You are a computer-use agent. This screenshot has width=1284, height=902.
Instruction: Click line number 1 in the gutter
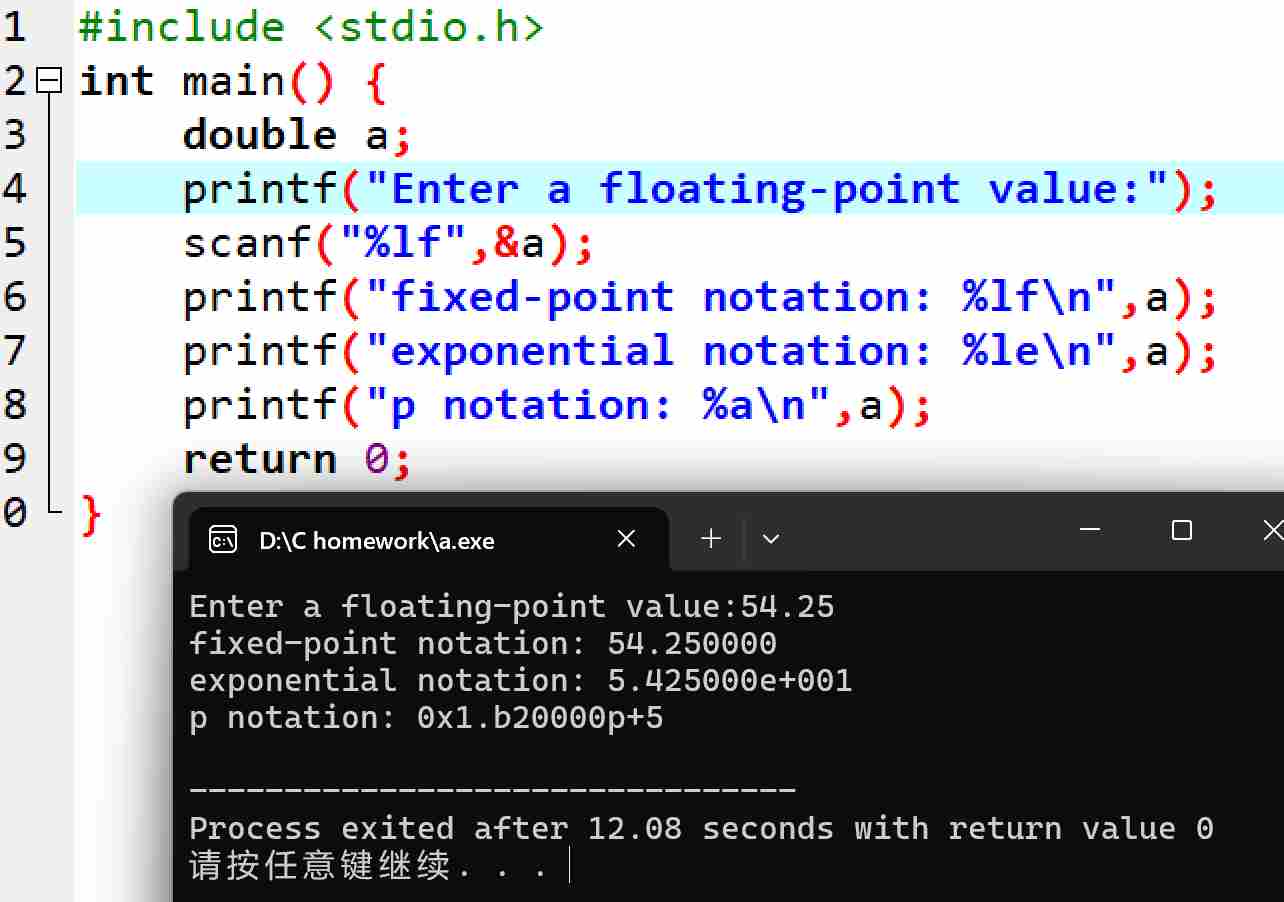[14, 27]
